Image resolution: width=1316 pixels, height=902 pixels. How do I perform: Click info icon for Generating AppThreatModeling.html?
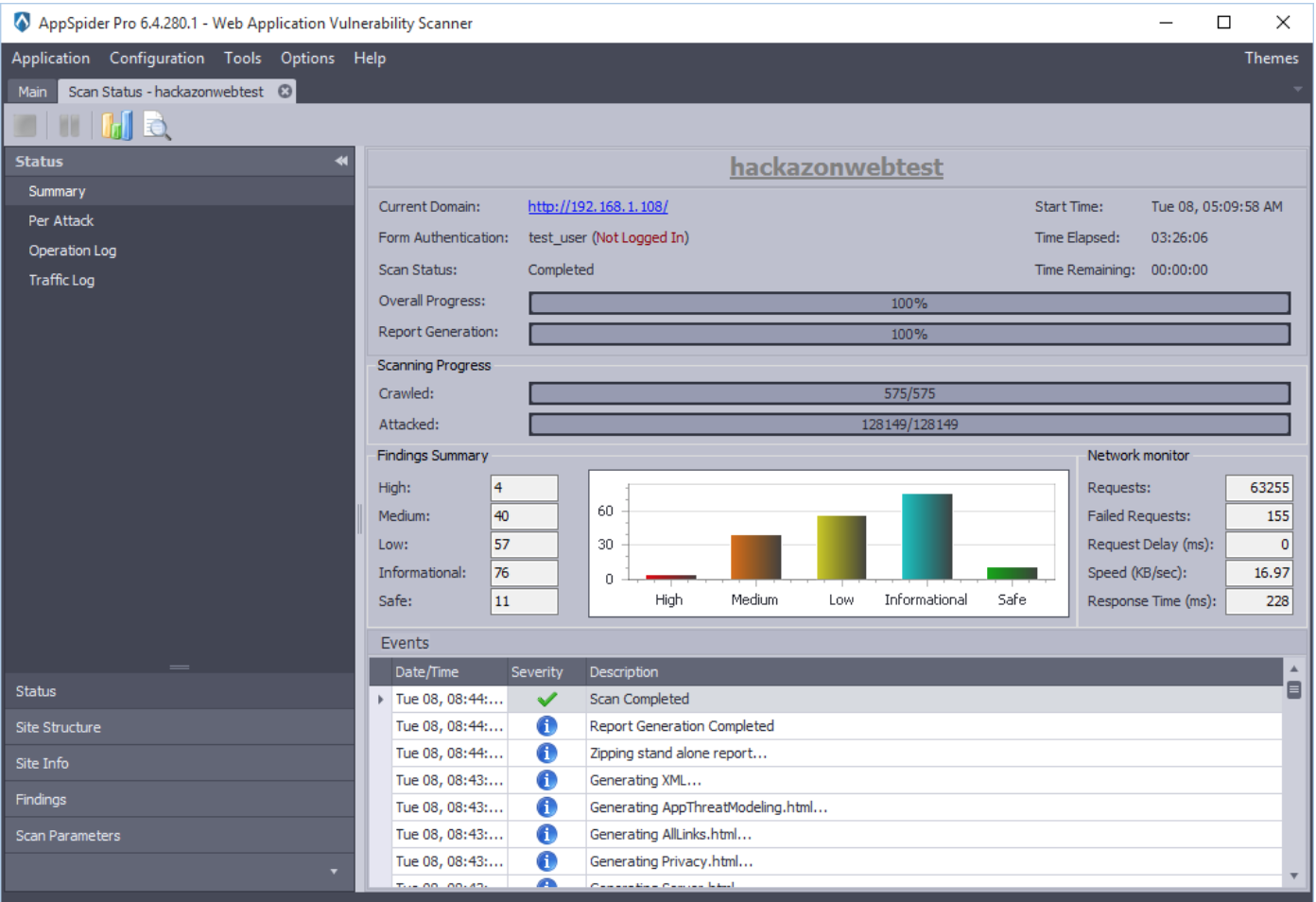pos(546,807)
